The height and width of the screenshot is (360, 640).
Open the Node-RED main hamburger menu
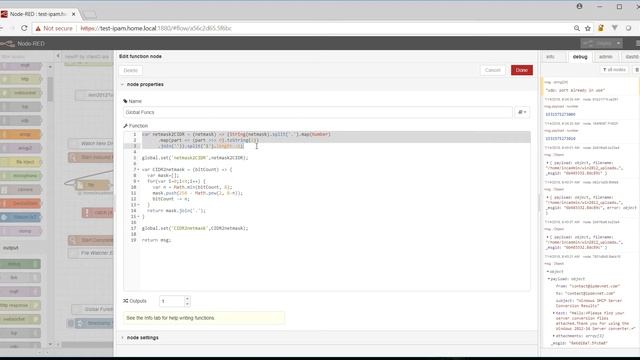pyautogui.click(x=638, y=43)
